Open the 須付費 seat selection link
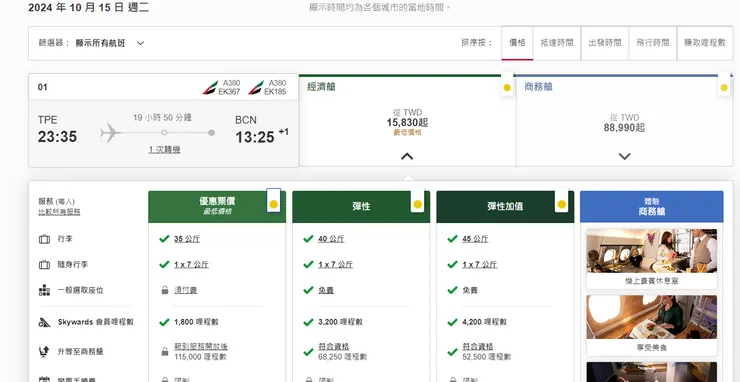The image size is (740, 382). coord(185,290)
